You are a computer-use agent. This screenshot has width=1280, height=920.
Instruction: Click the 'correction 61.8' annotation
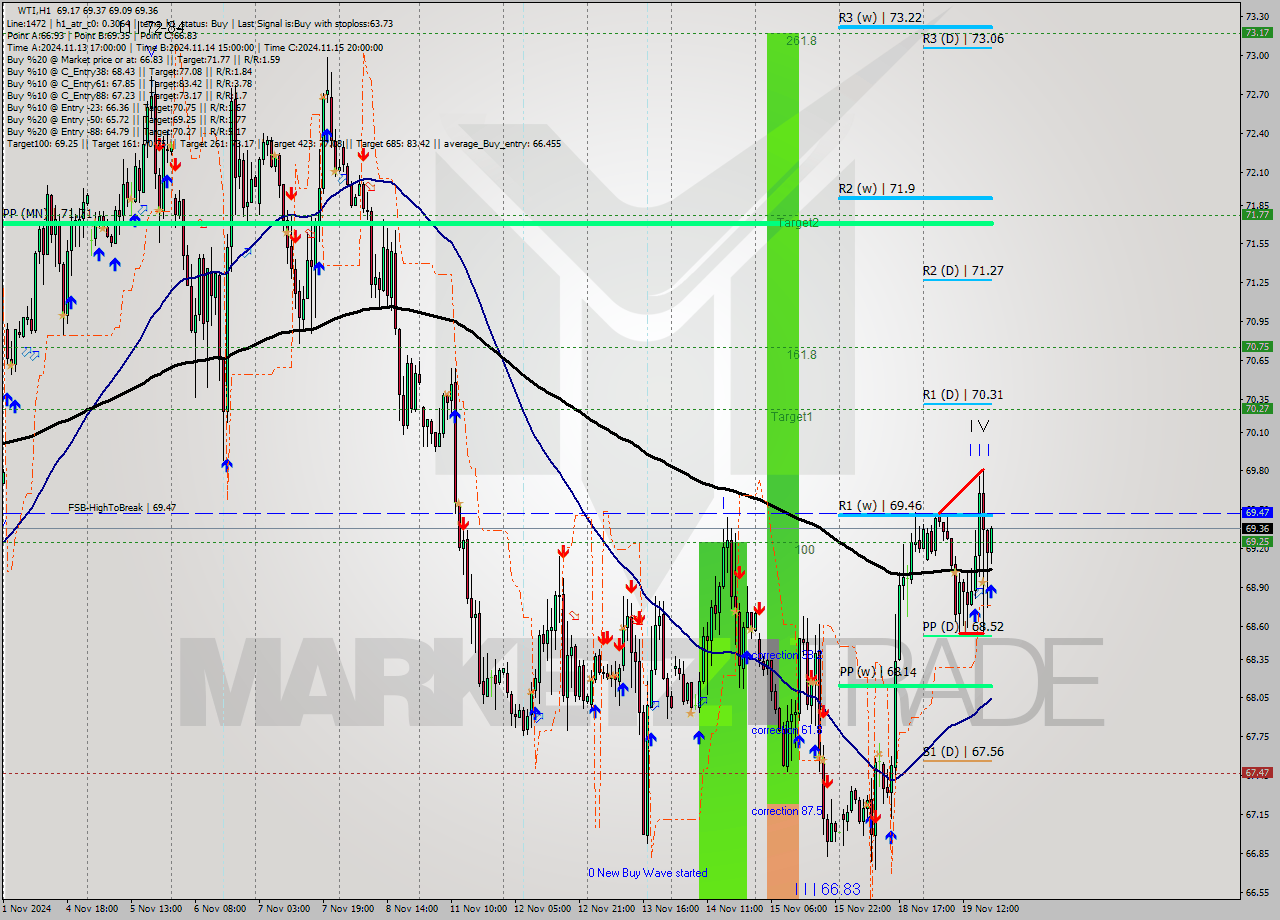[x=787, y=731]
